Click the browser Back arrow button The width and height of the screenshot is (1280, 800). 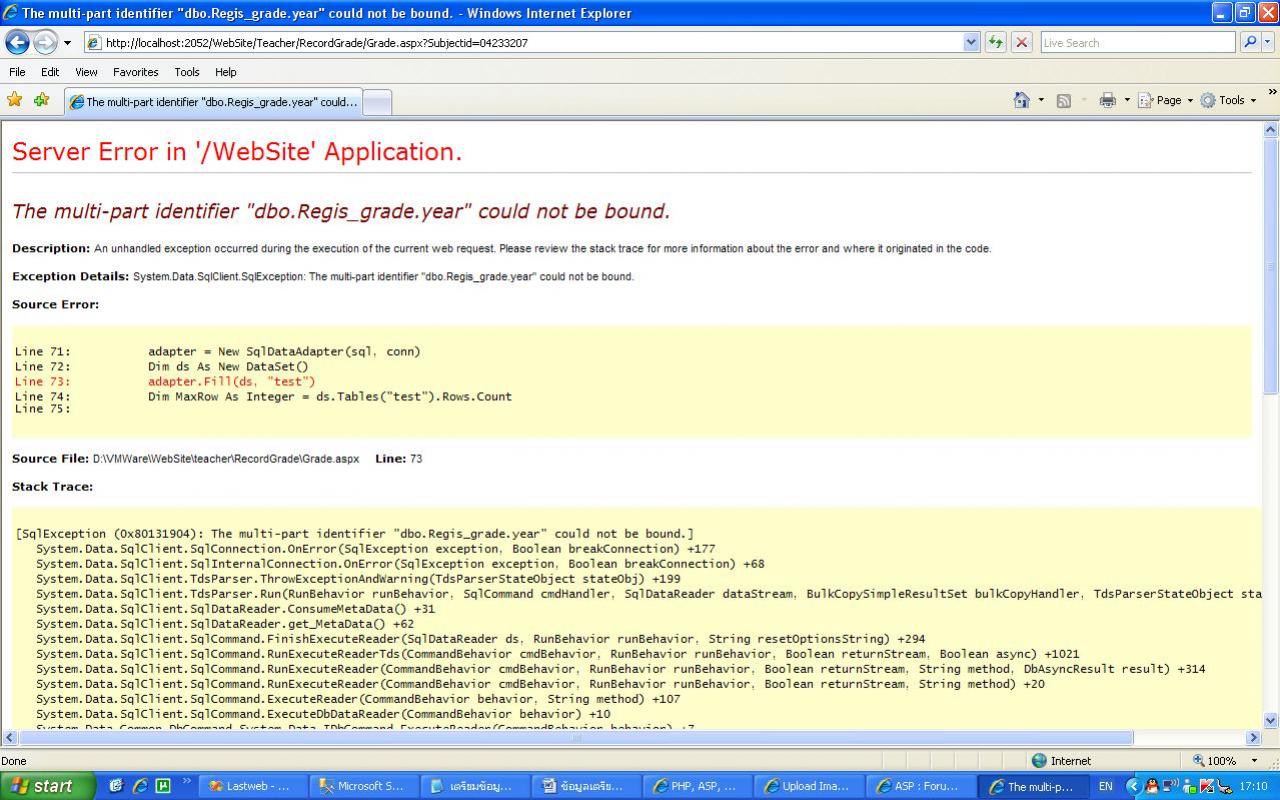17,42
